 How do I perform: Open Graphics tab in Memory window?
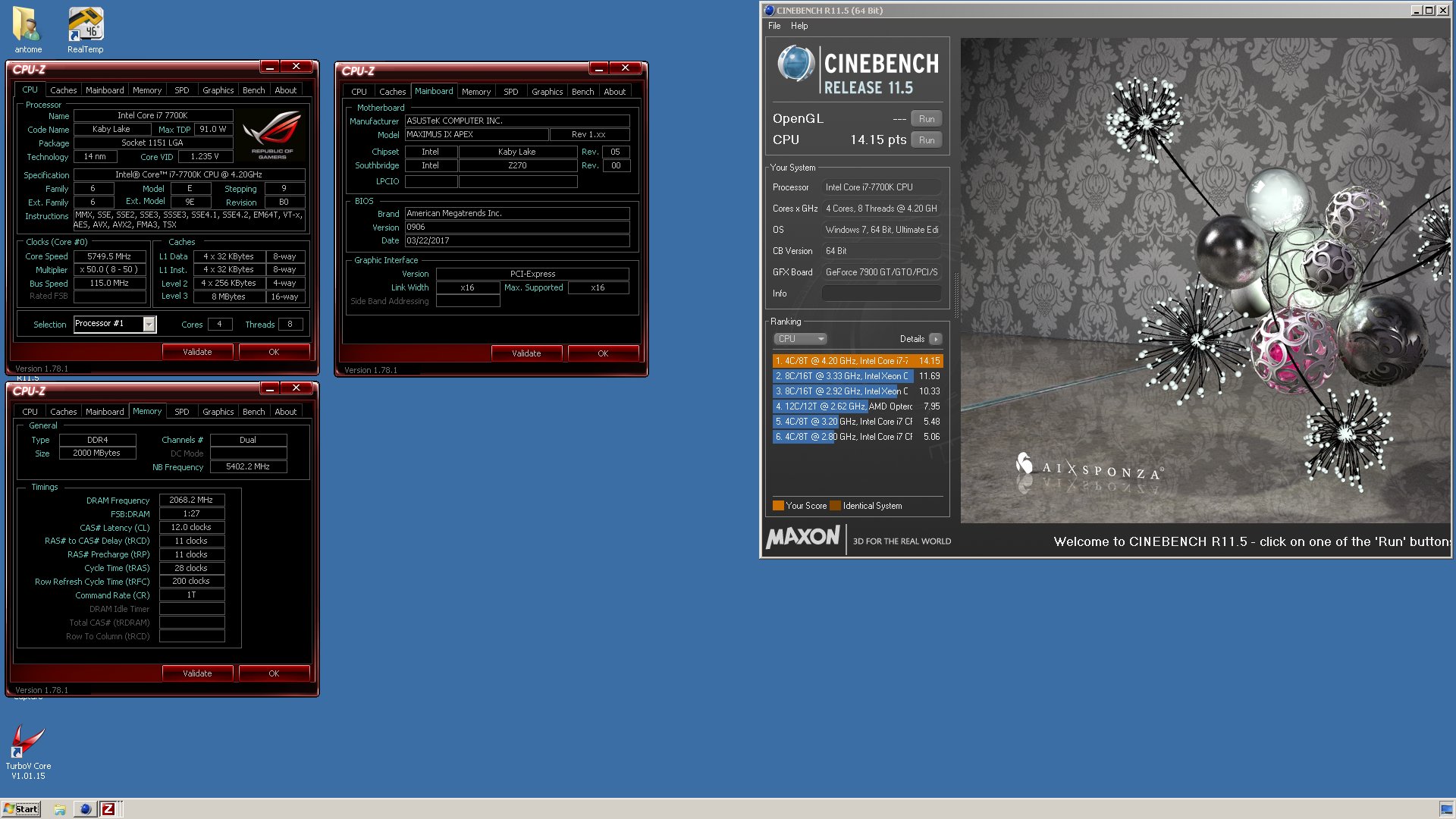coord(218,412)
